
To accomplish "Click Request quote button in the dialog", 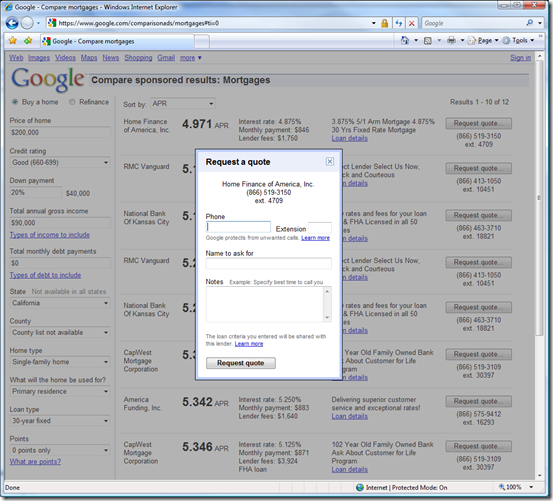I will coord(241,363).
